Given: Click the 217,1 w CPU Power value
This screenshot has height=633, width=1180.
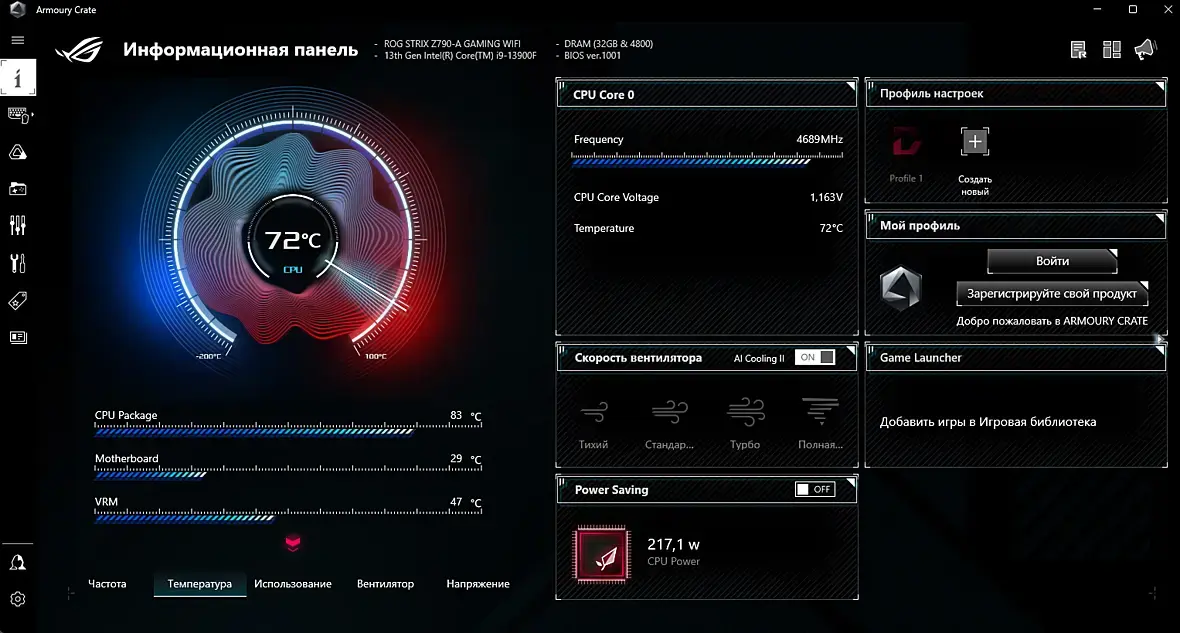Looking at the screenshot, I should [674, 544].
